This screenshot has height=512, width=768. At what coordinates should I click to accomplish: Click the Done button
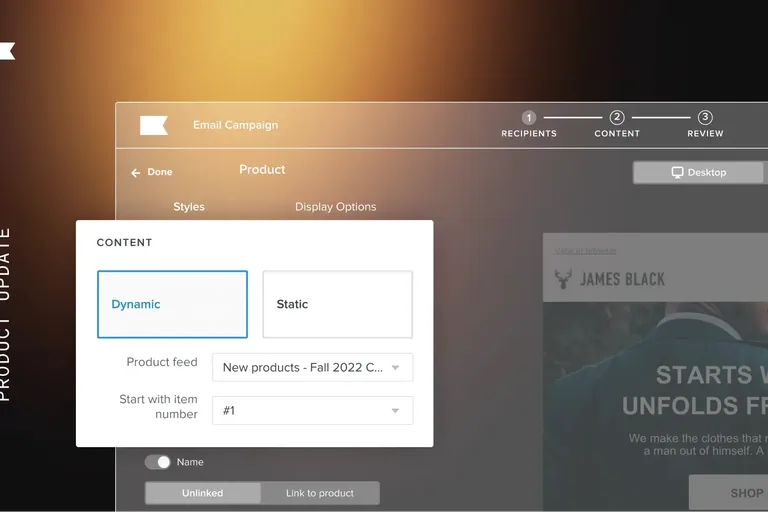[152, 172]
